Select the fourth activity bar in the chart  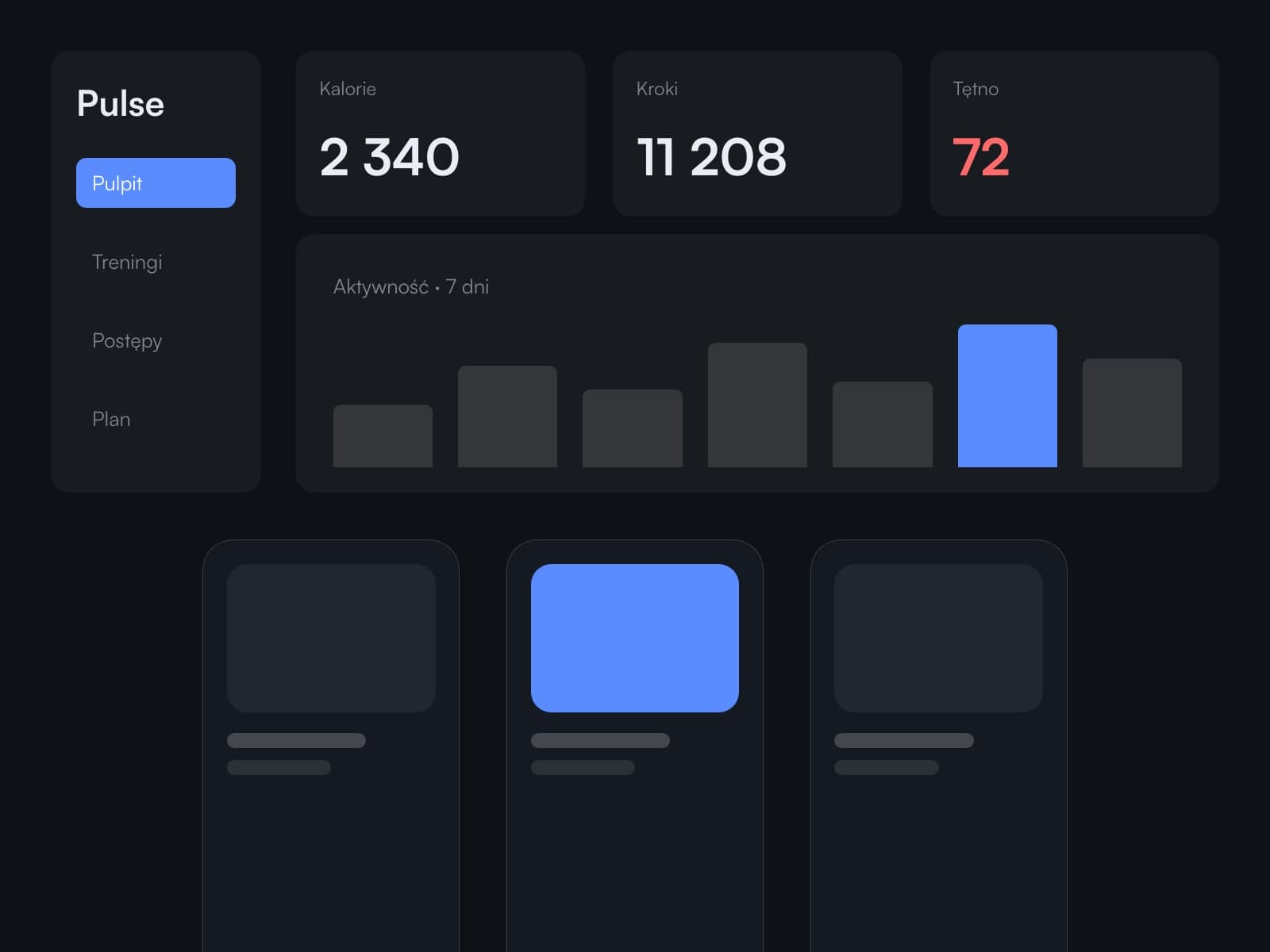click(757, 405)
